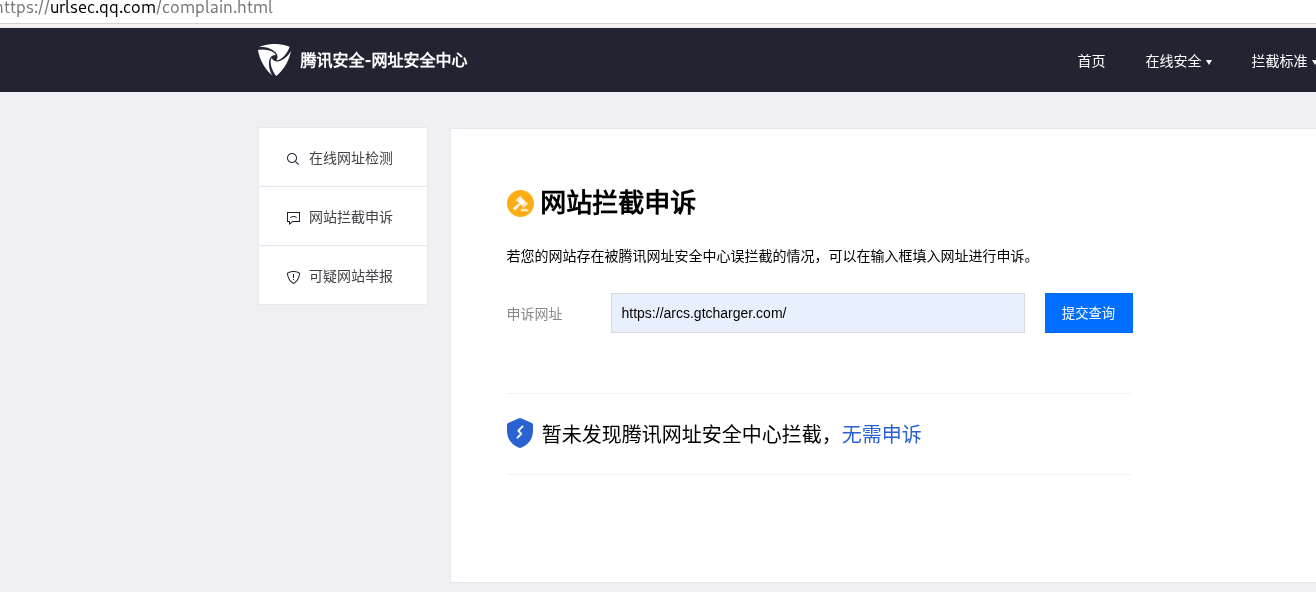
Task: Click the magnifier icon beside 在线网址检测
Action: coord(293,159)
